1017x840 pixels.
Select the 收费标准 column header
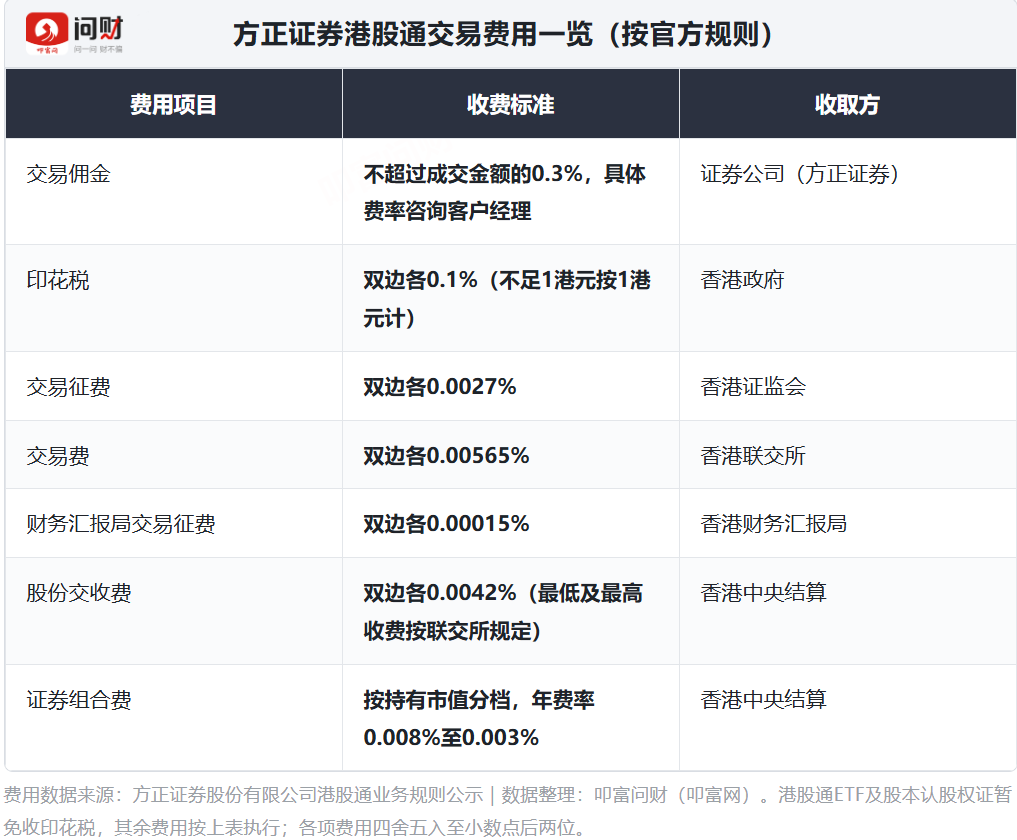click(x=510, y=104)
